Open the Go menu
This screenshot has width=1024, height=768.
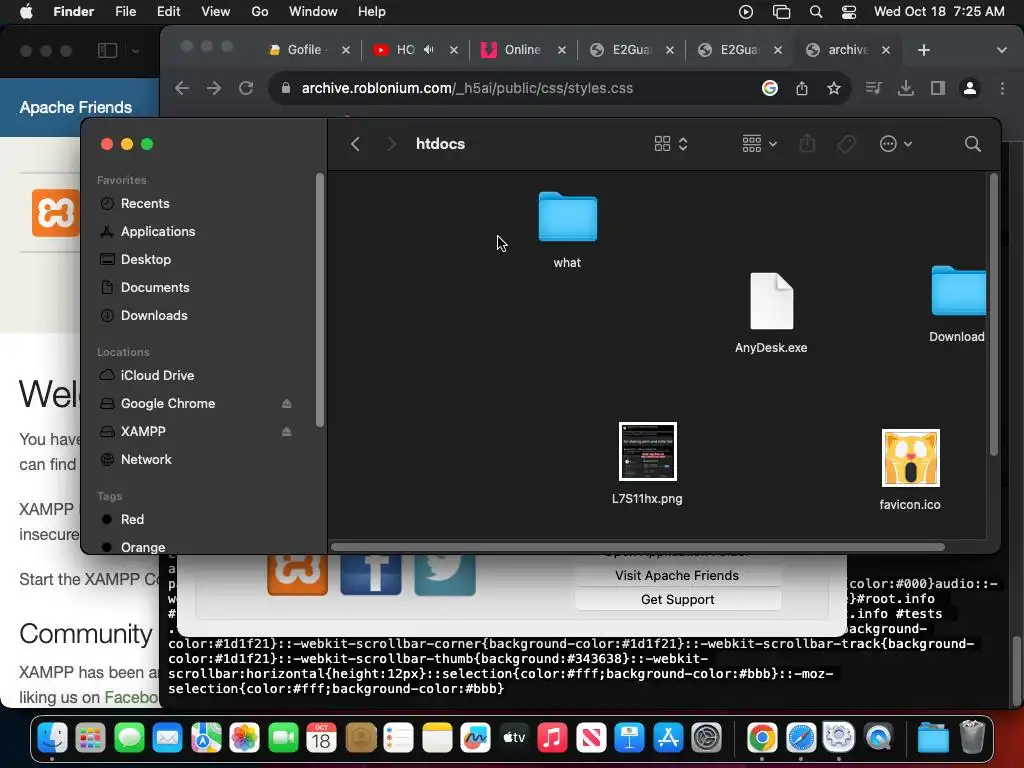point(260,12)
